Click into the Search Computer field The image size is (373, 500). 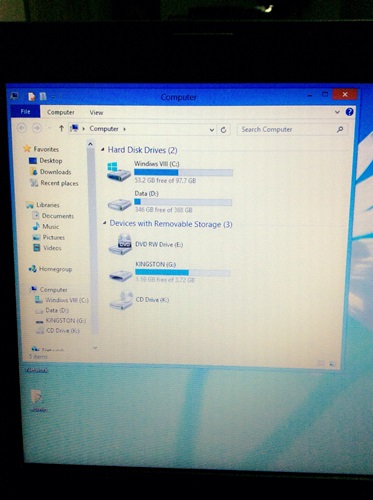pyautogui.click(x=287, y=129)
